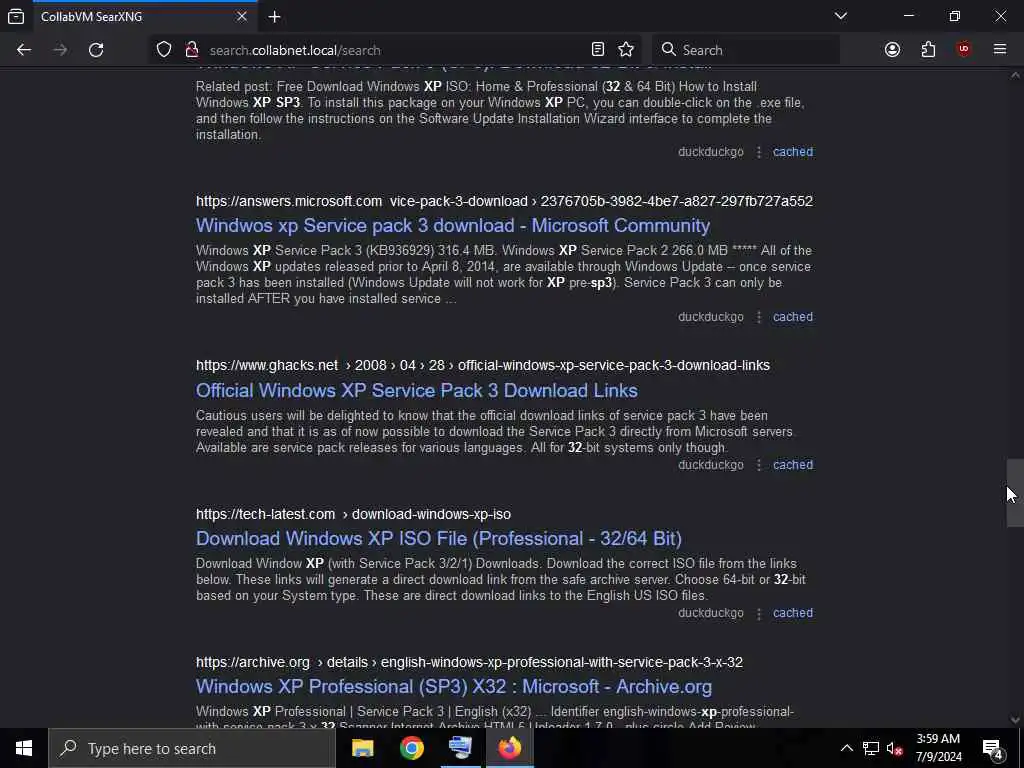
Task: Open cached link under Related post snippet
Action: [793, 152]
